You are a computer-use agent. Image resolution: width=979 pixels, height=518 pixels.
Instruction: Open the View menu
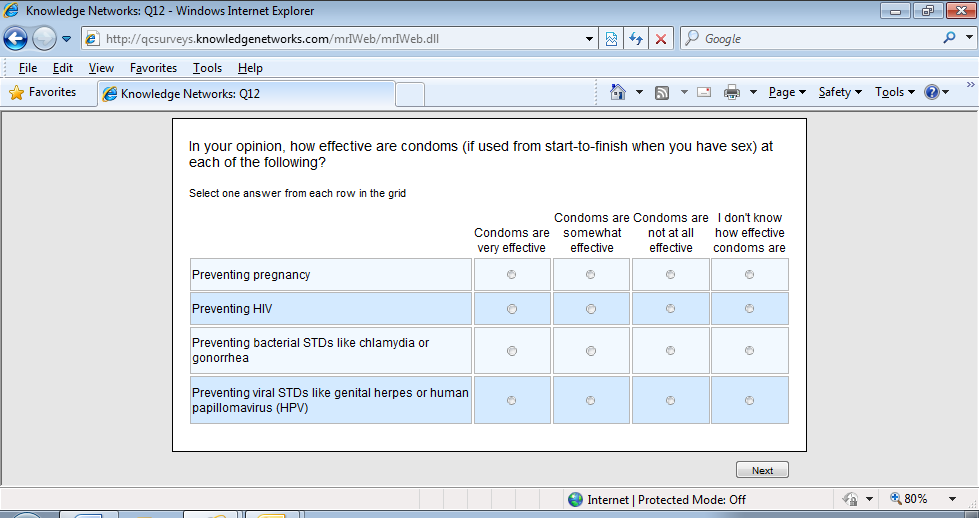pyautogui.click(x=101, y=68)
